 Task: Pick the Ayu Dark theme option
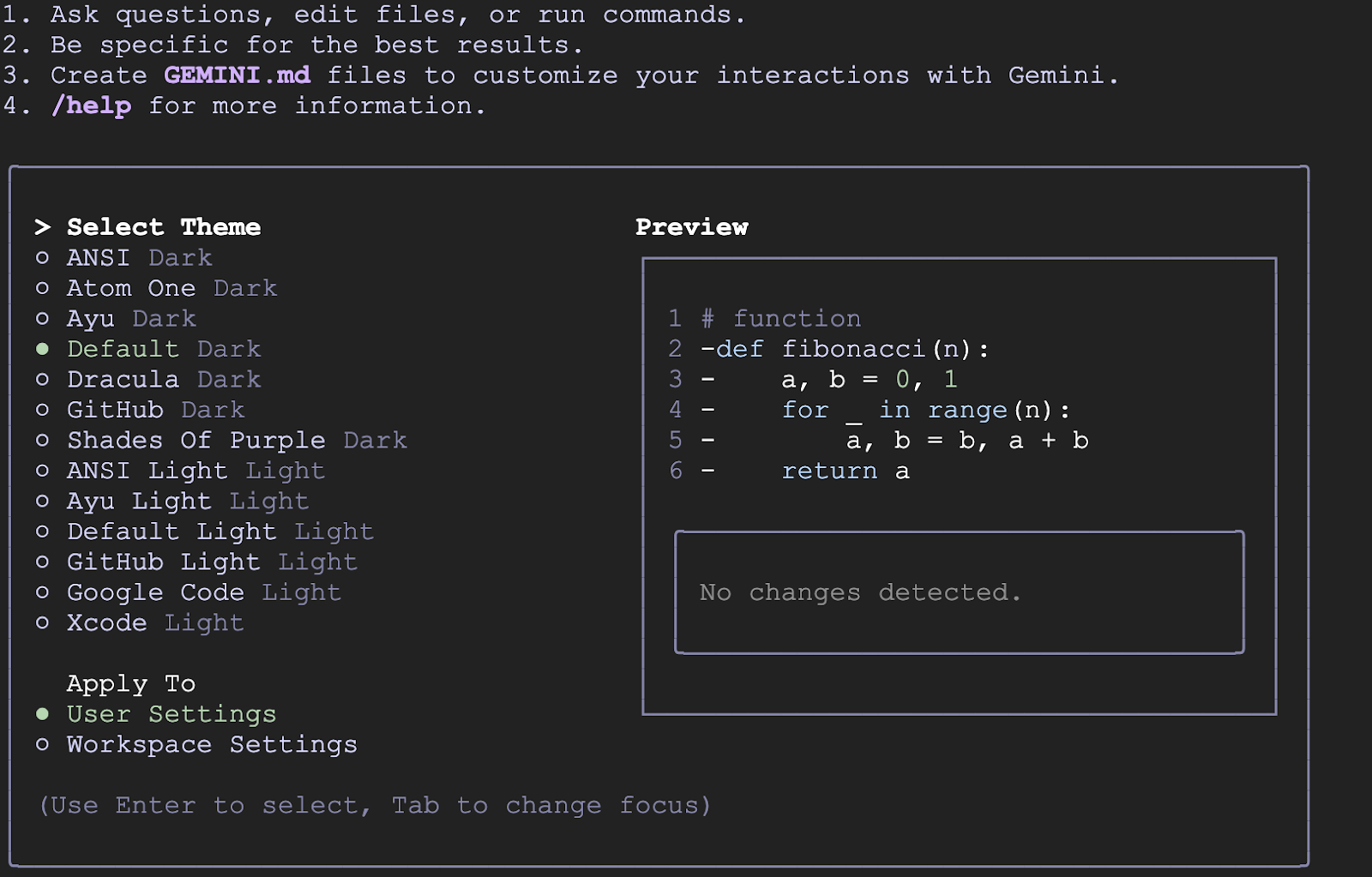coord(131,319)
